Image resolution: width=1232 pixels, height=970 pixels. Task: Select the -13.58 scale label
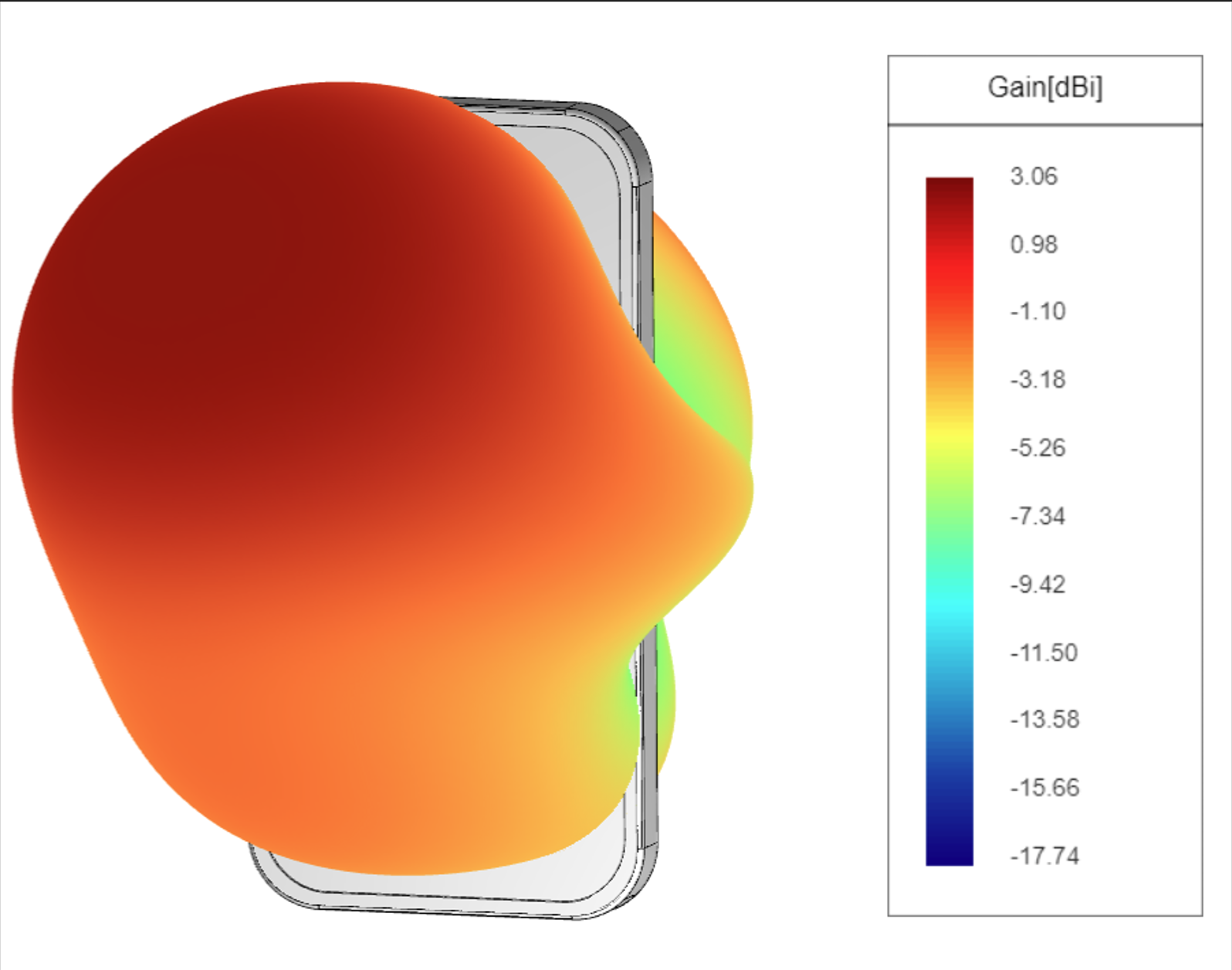click(1043, 720)
